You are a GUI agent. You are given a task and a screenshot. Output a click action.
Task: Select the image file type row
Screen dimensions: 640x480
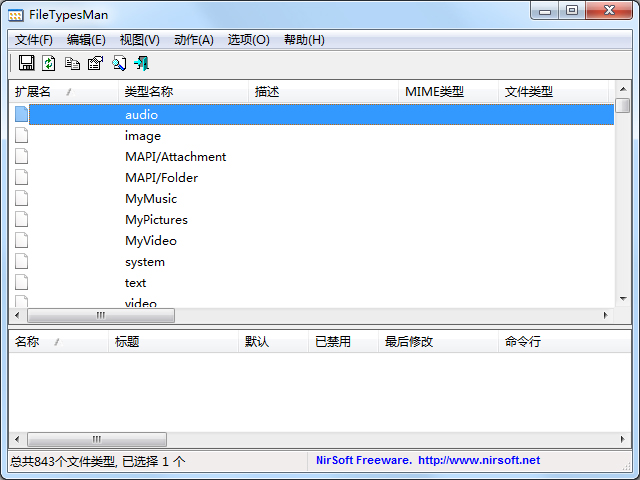[311, 135]
